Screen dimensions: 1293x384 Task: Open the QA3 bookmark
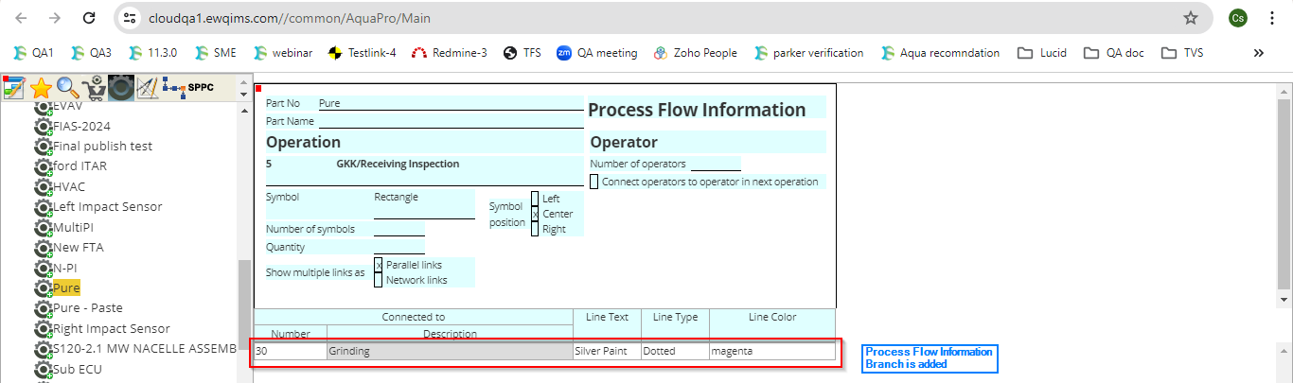coord(91,53)
